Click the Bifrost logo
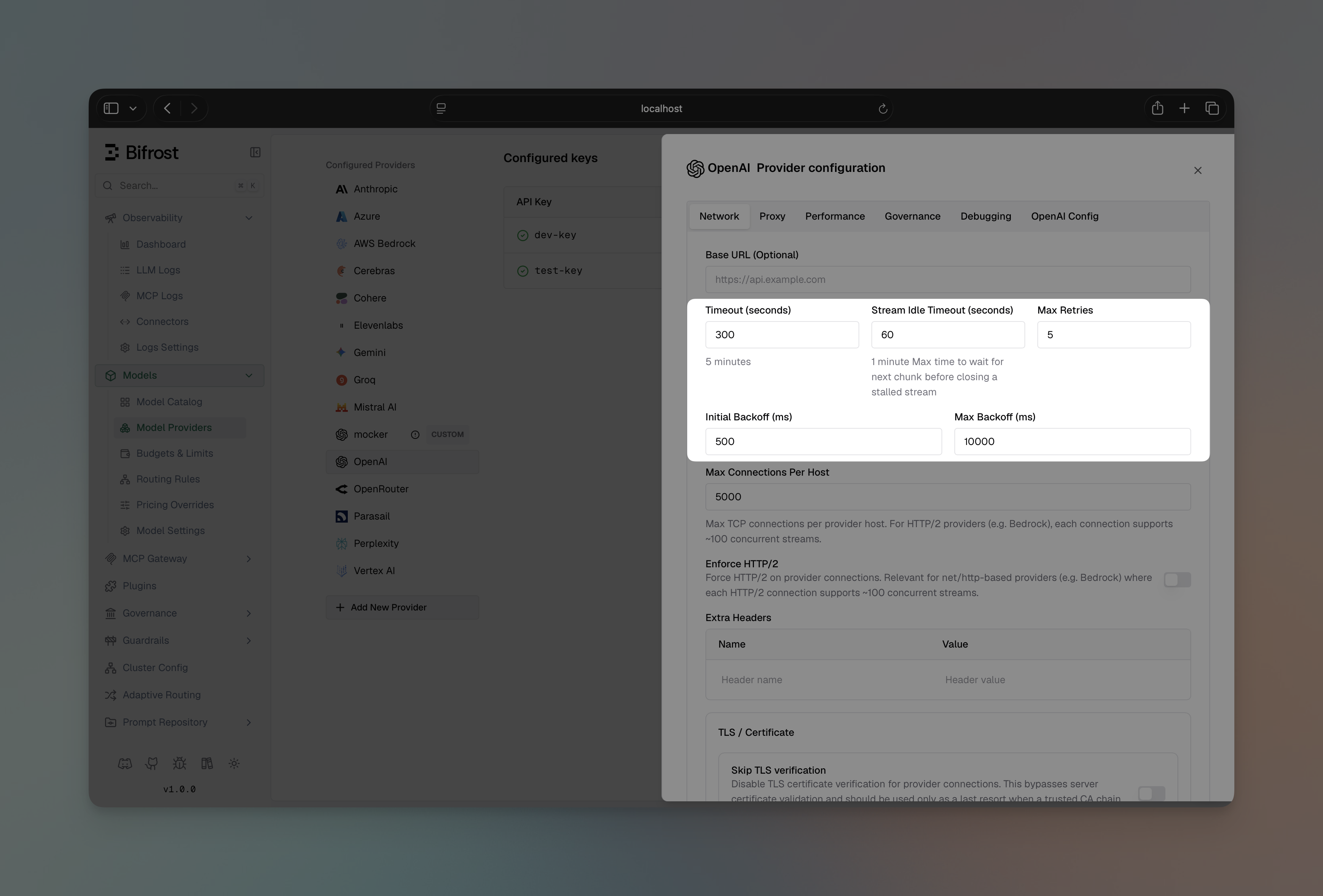The width and height of the screenshot is (1323, 896). point(142,153)
